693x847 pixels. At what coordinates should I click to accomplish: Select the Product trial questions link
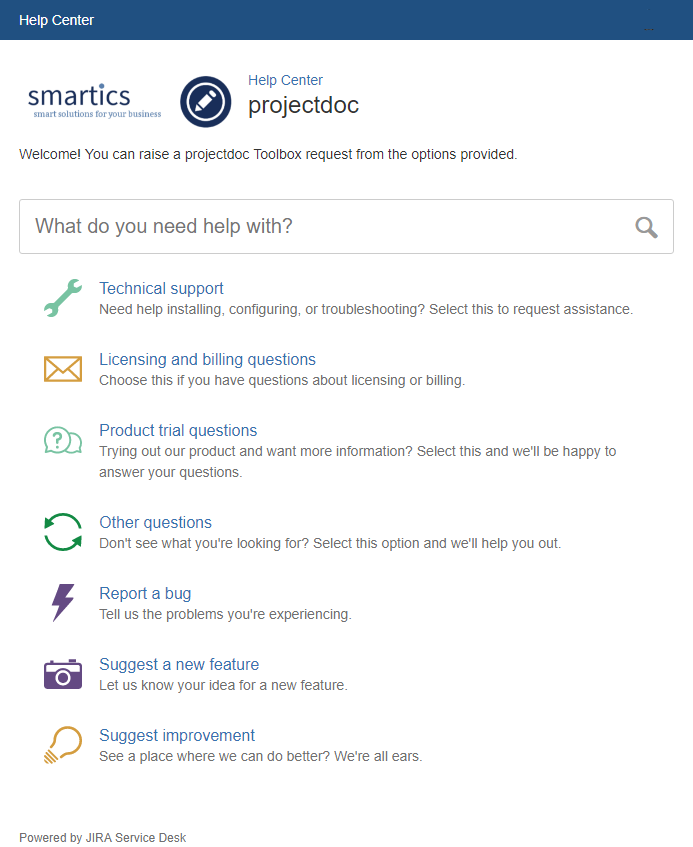pos(178,431)
